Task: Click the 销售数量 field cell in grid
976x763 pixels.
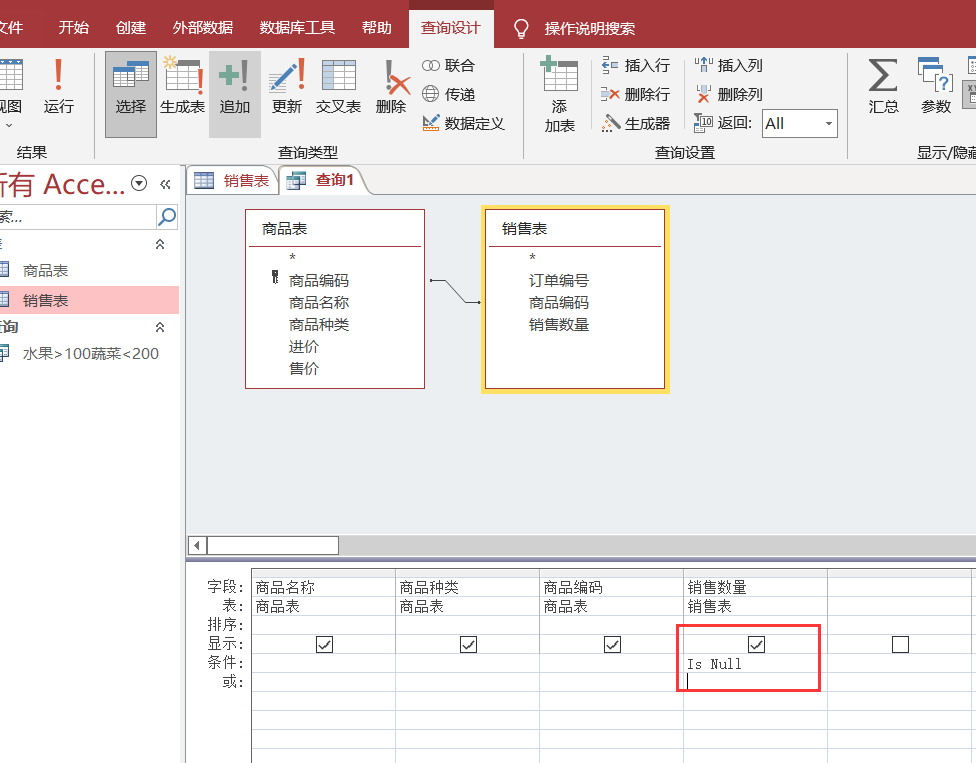Action: [x=755, y=587]
